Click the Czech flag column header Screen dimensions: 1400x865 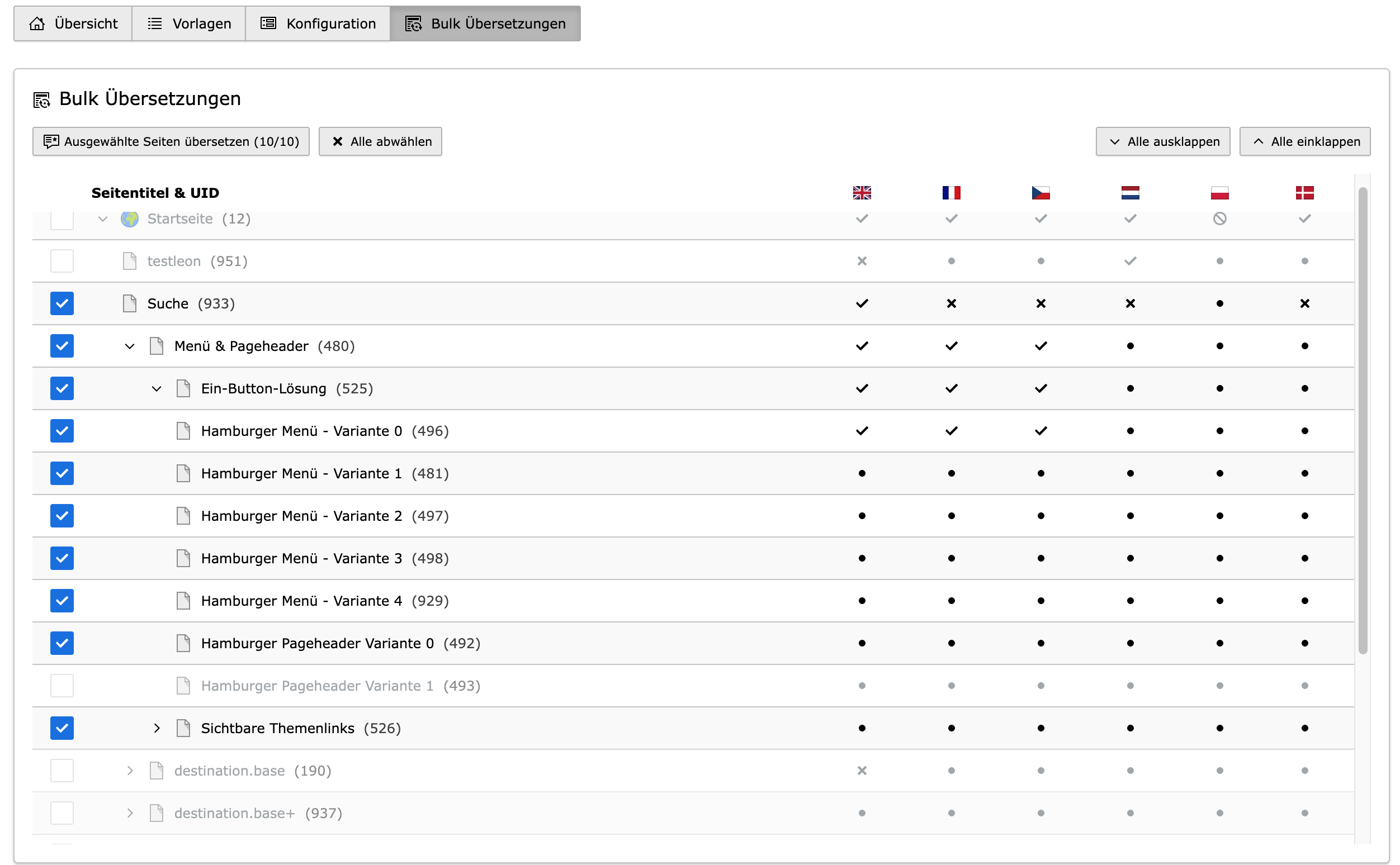tap(1040, 193)
